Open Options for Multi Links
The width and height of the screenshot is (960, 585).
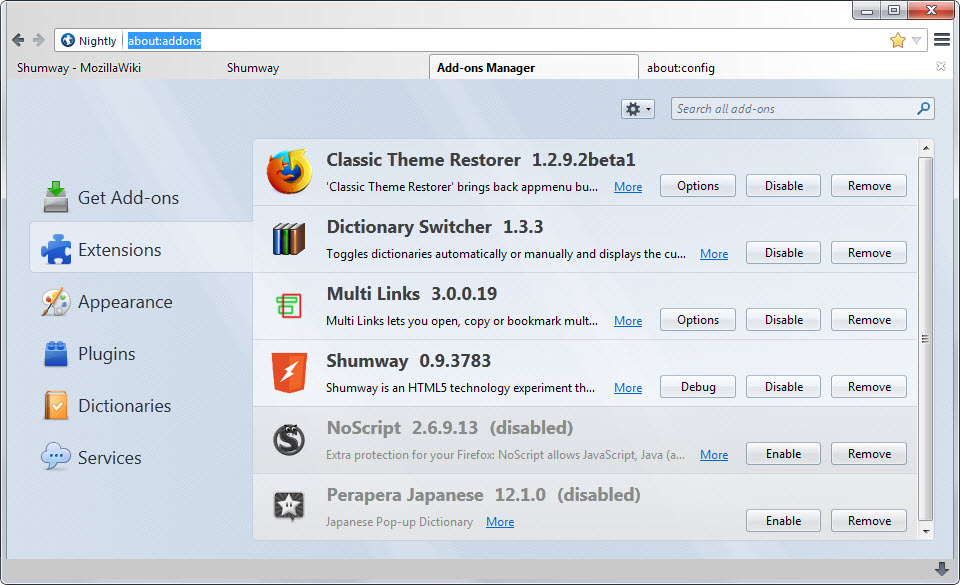point(698,320)
